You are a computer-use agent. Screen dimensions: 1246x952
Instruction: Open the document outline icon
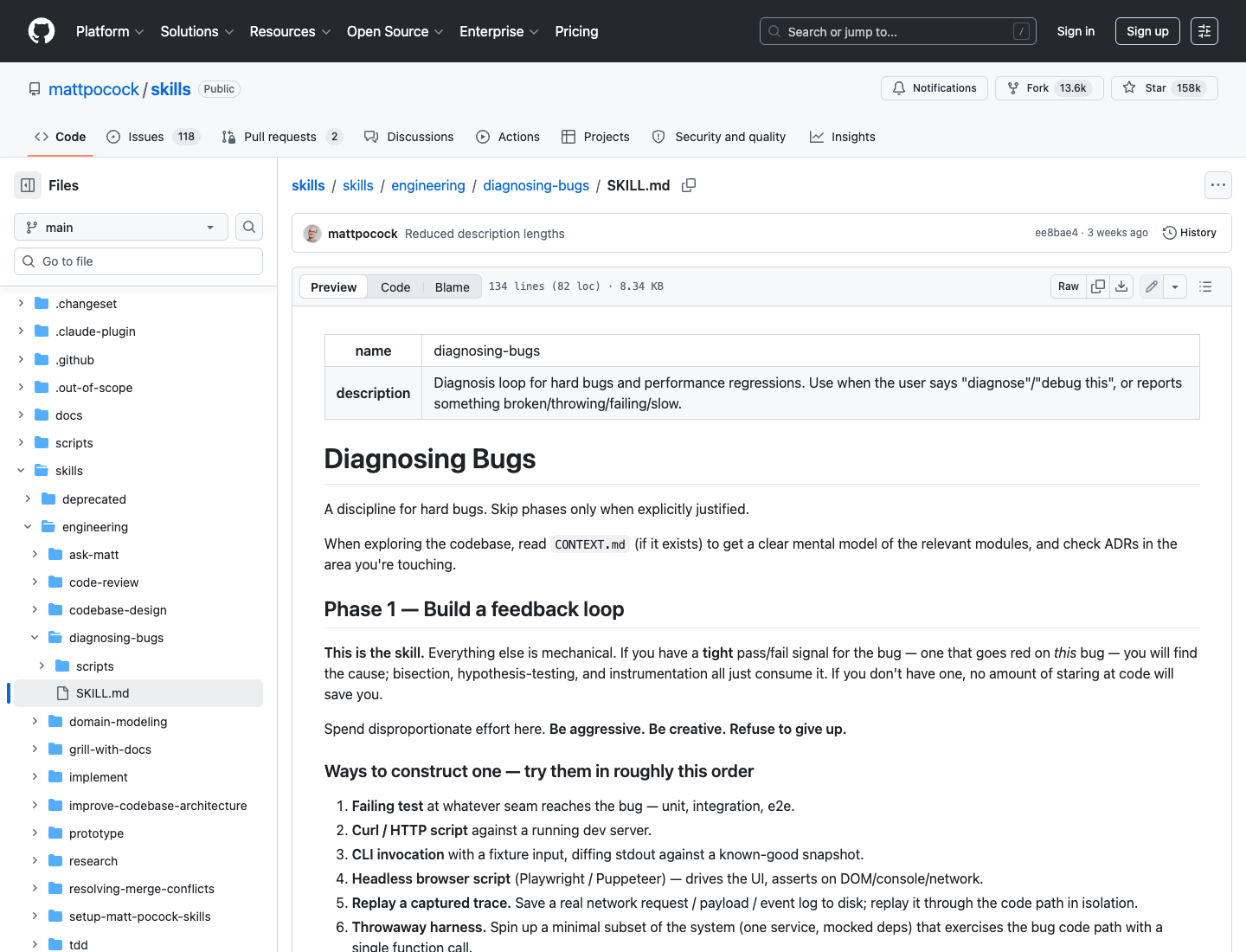[1205, 286]
